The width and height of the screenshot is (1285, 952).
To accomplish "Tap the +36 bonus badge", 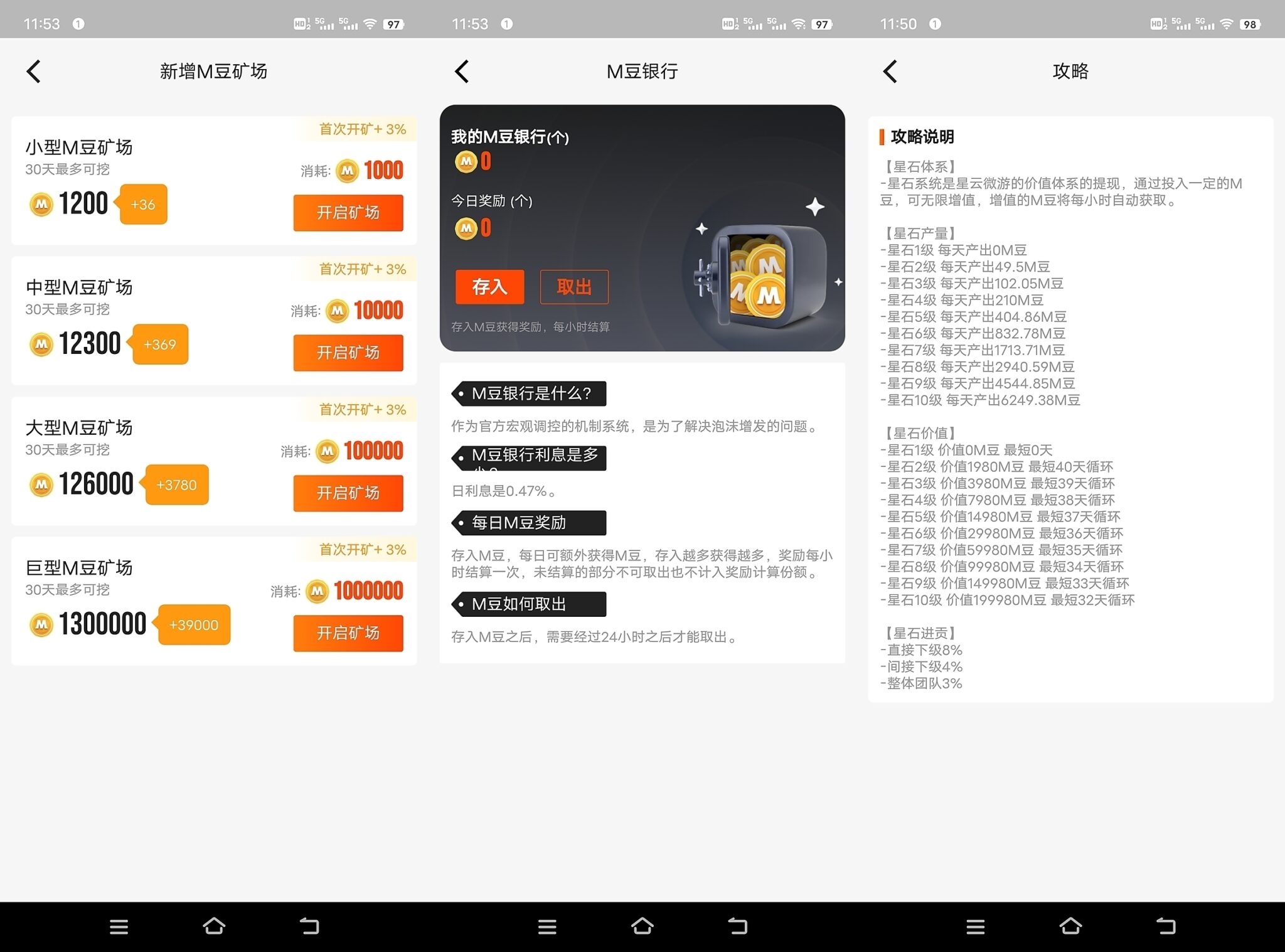I will tap(143, 205).
